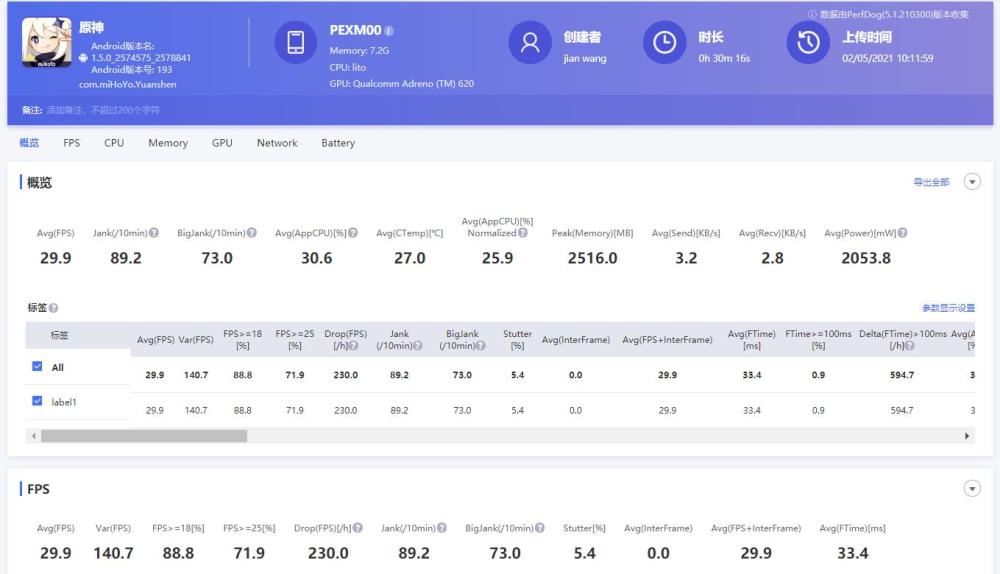Click 导出全部 export all link

tap(931, 183)
